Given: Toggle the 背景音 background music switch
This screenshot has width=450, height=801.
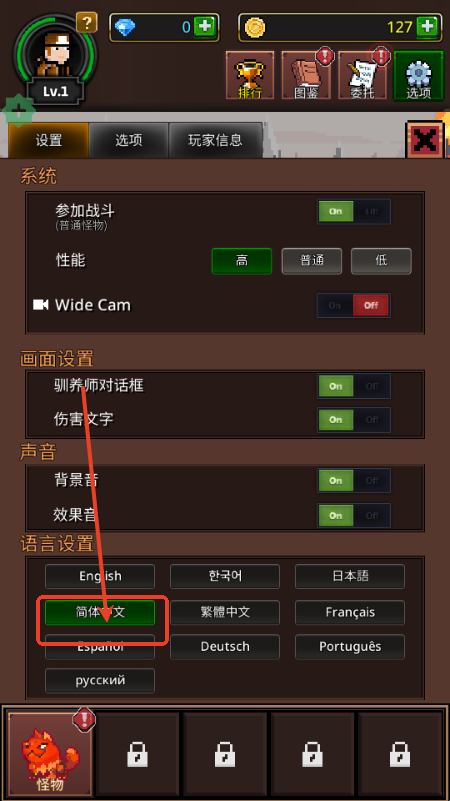Looking at the screenshot, I should [354, 480].
